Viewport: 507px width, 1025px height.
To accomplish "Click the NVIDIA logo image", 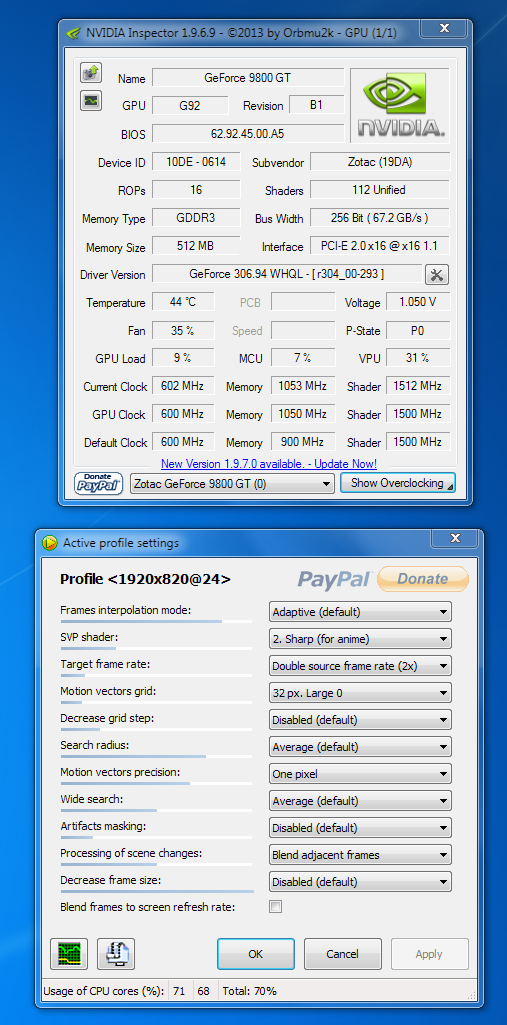I will [x=401, y=105].
